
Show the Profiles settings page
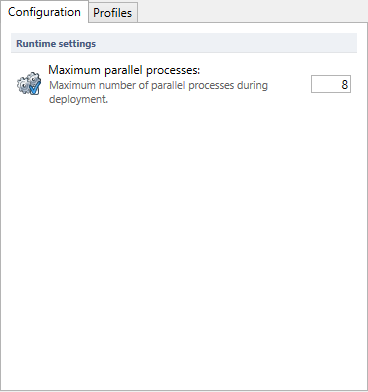tap(113, 13)
